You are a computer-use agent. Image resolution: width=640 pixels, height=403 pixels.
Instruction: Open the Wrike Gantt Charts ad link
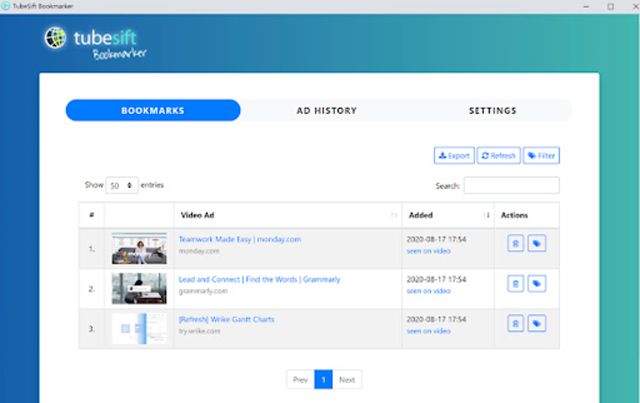pyautogui.click(x=227, y=319)
